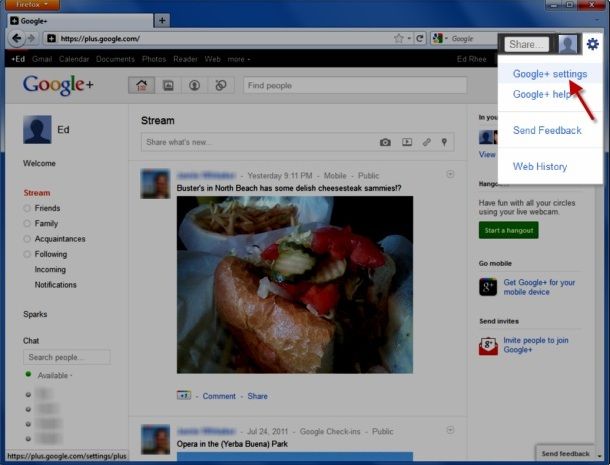Screen dimensions: 610x465
Task: Open the Circles icon in Google+ toolbar
Action: click(x=221, y=85)
